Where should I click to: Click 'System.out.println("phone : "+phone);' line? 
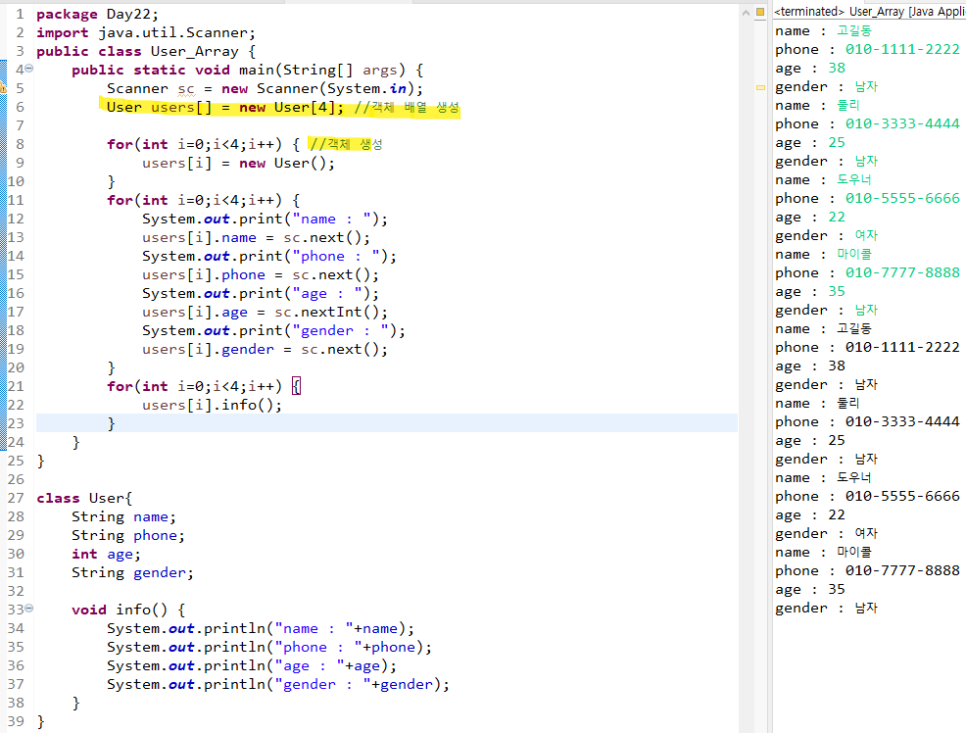click(269, 647)
